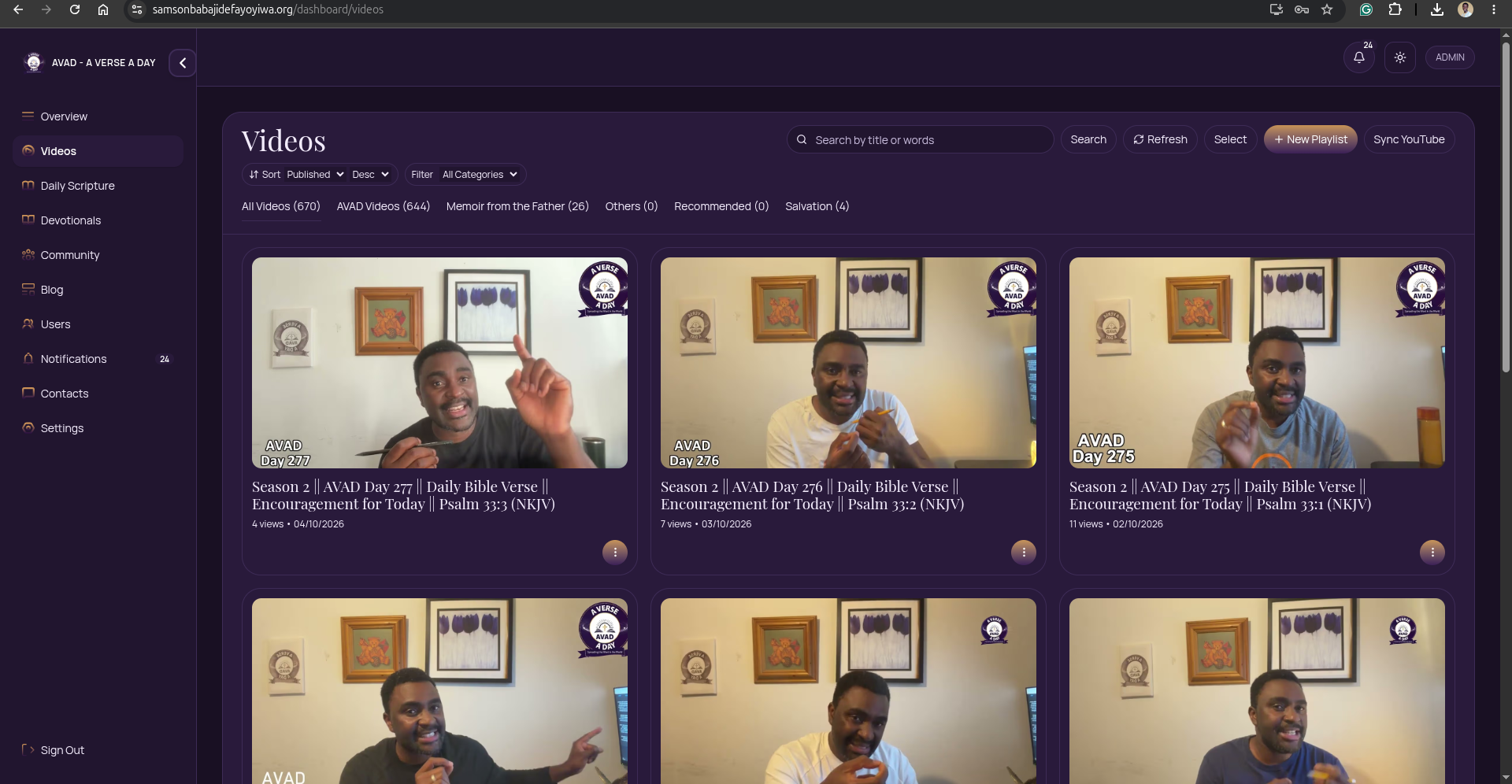Click Sync YouTube button
Image resolution: width=1512 pixels, height=784 pixels.
pos(1409,139)
